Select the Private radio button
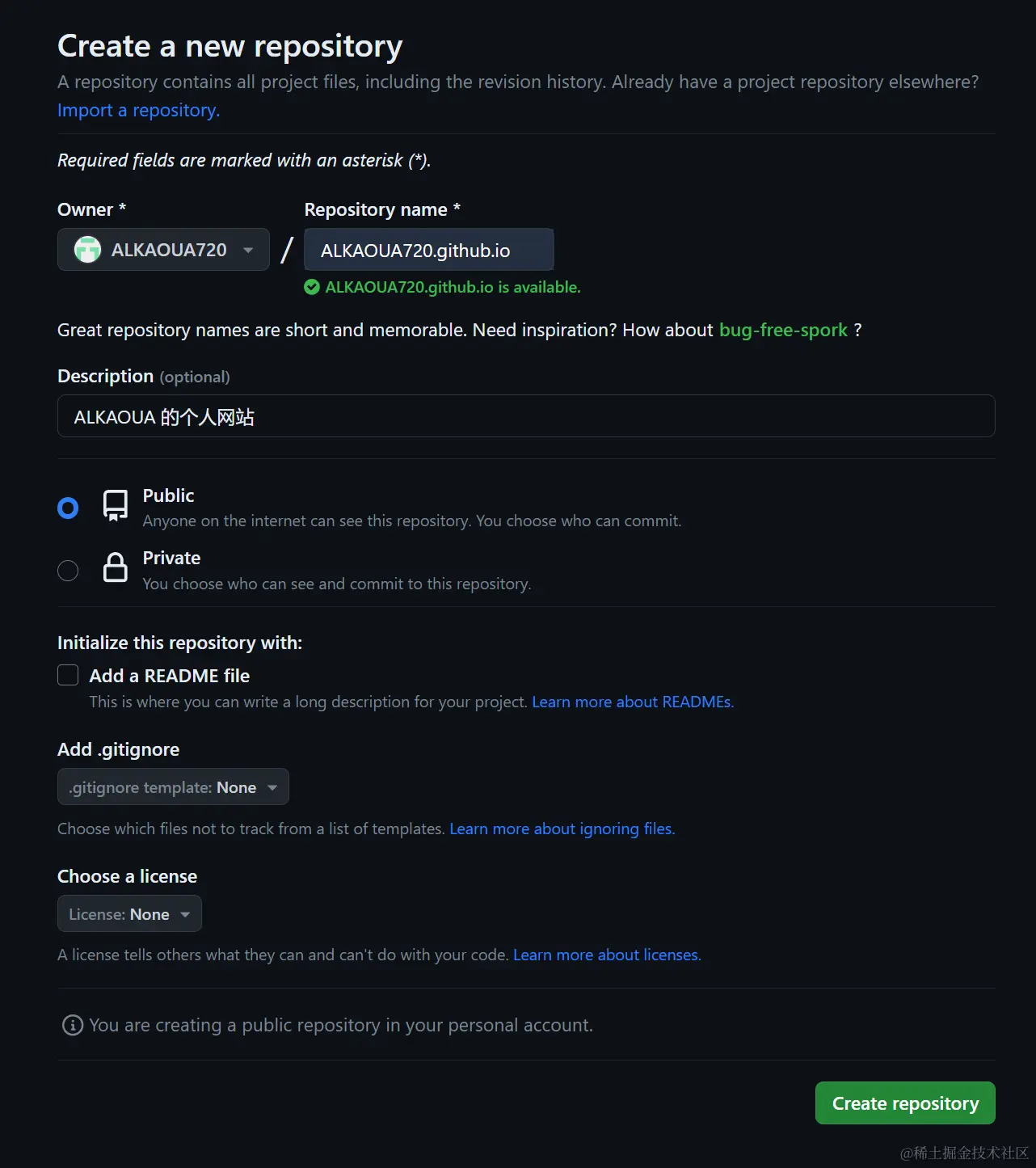1036x1168 pixels. [x=68, y=571]
